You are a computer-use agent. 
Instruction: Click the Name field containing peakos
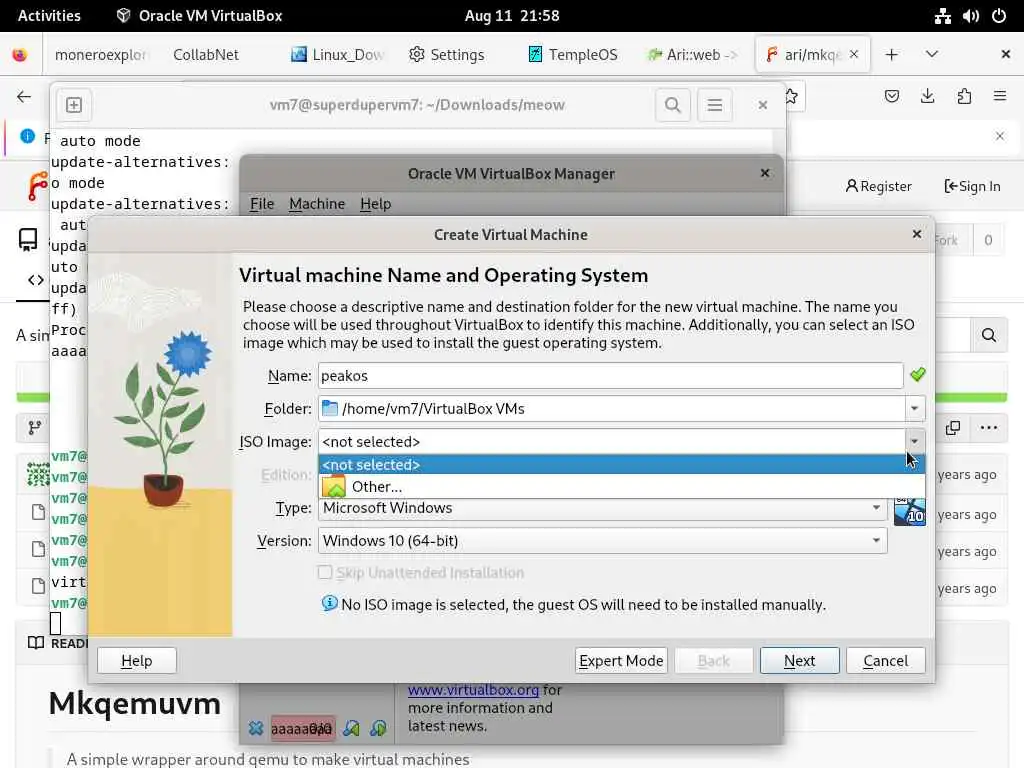pos(611,376)
